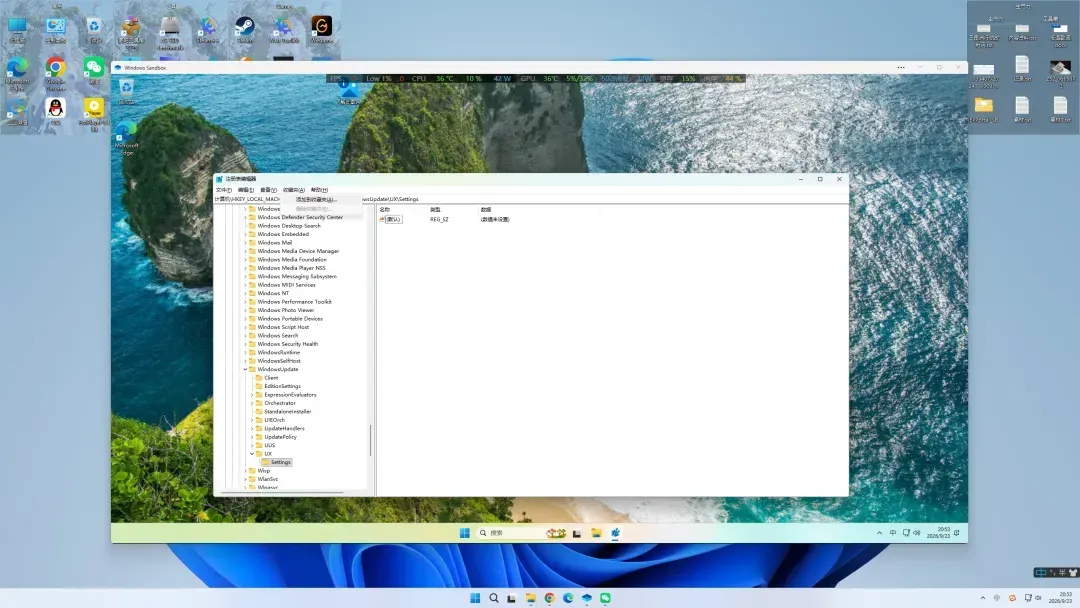Click the Task View icon in sandbox taskbar

(577, 533)
